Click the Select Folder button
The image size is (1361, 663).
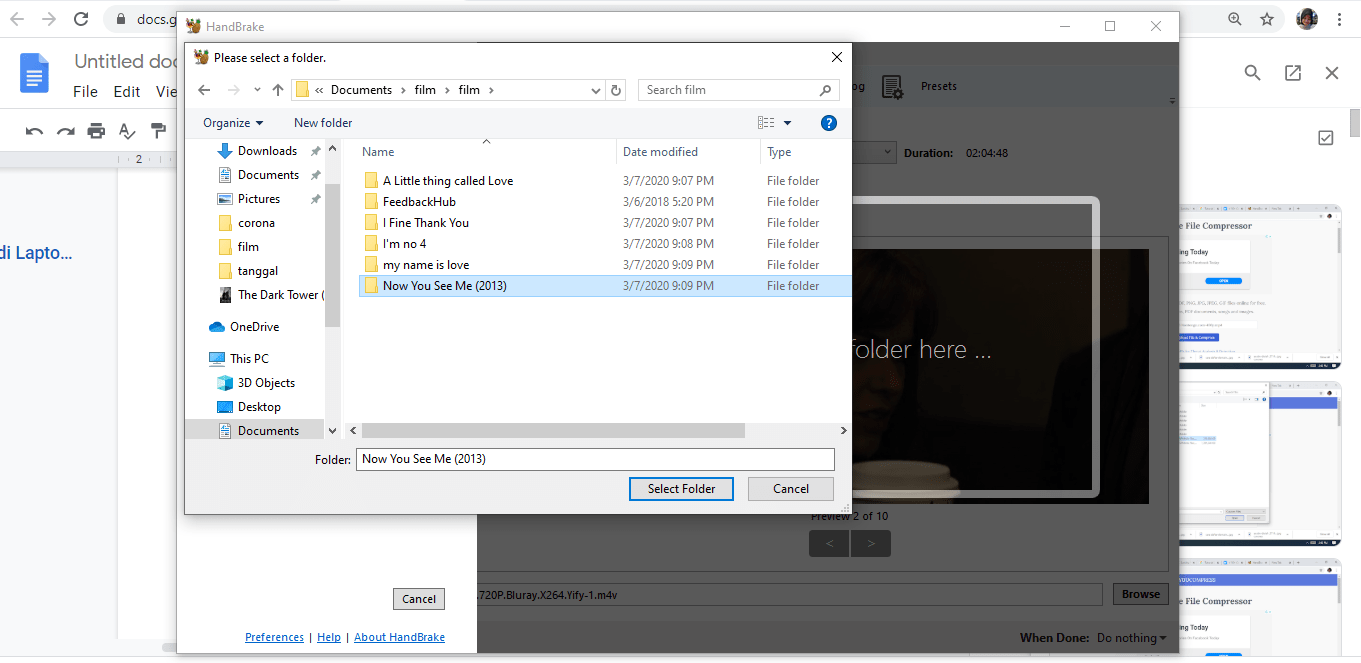pos(681,489)
